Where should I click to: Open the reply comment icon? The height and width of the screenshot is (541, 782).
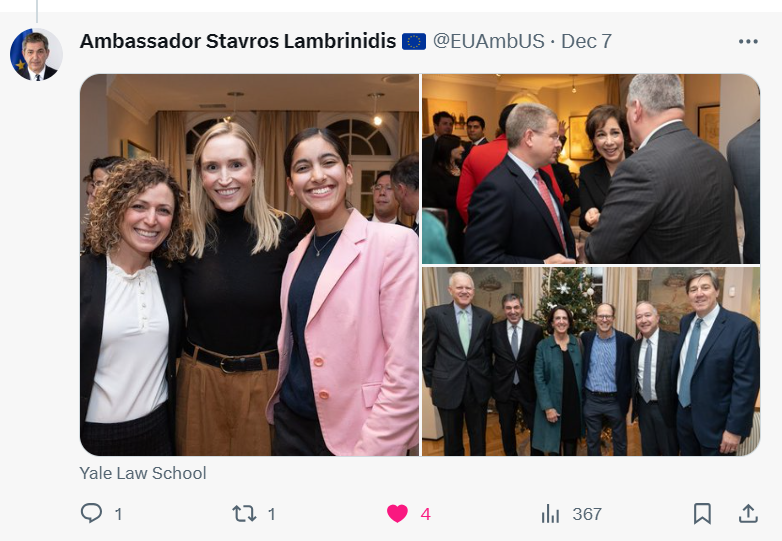pyautogui.click(x=91, y=513)
